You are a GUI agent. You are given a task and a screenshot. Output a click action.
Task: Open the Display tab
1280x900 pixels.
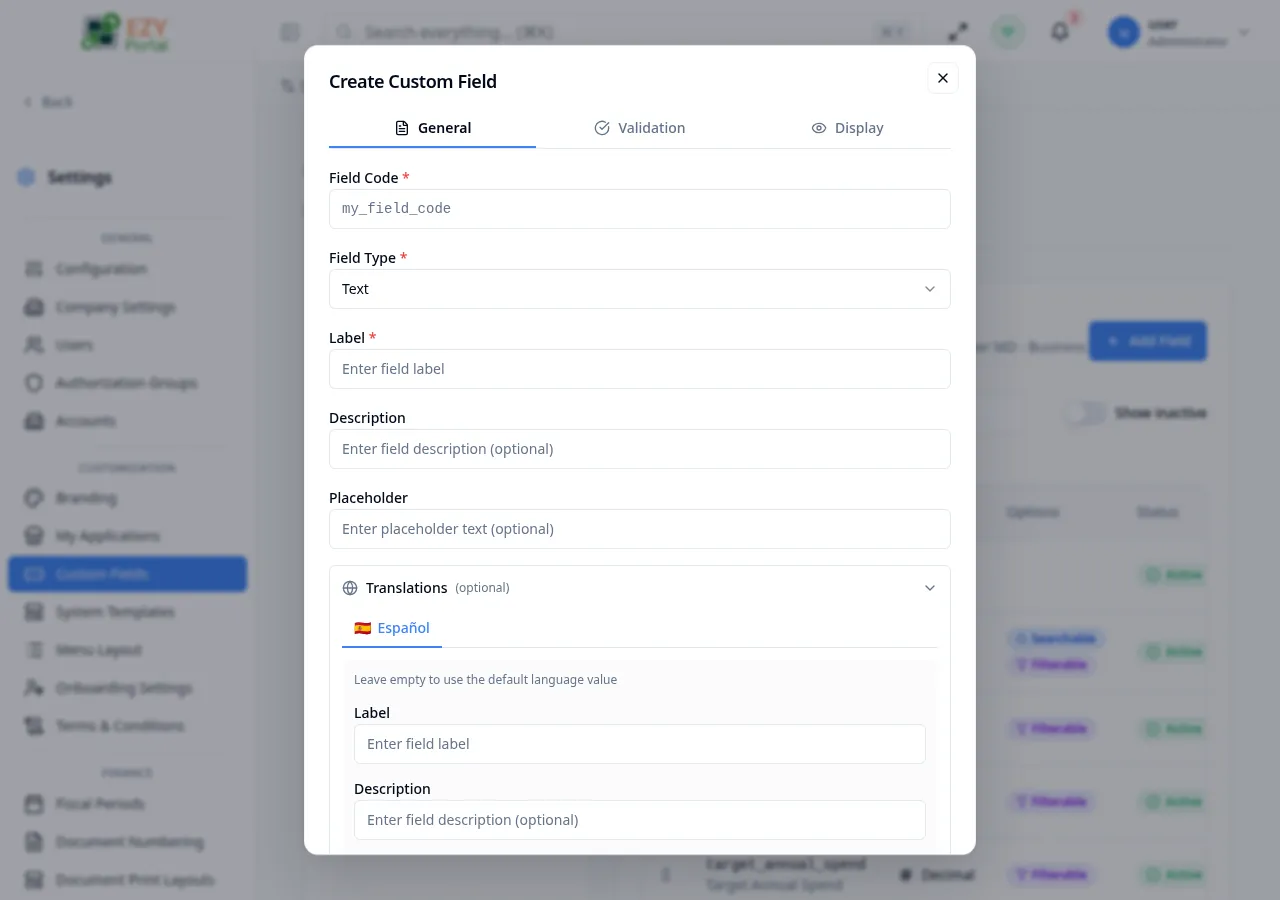coord(847,128)
